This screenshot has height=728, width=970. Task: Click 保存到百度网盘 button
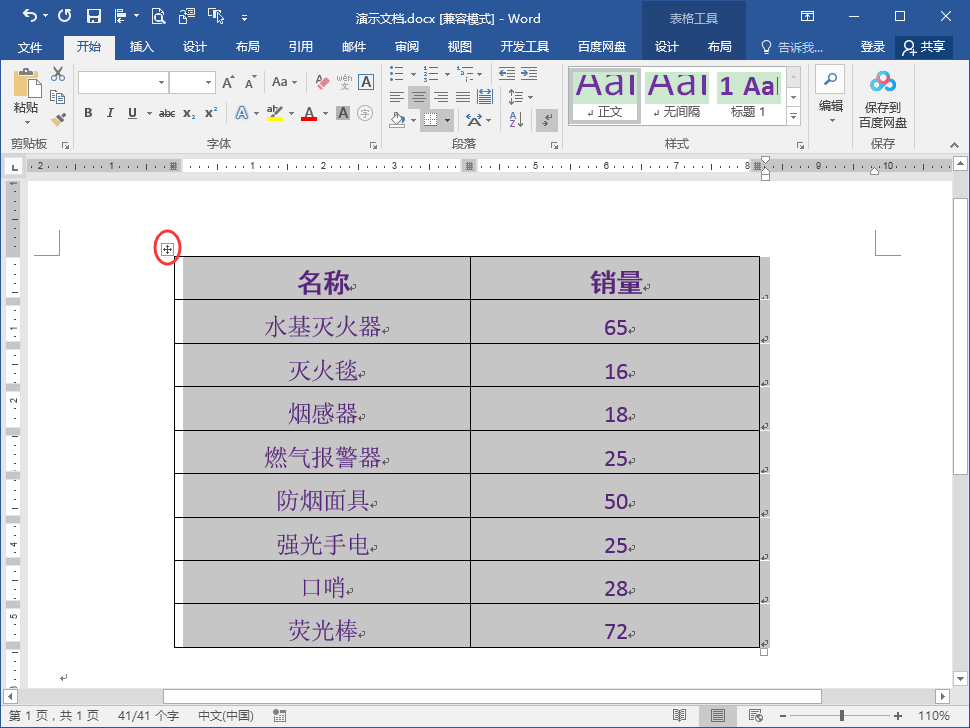(882, 99)
